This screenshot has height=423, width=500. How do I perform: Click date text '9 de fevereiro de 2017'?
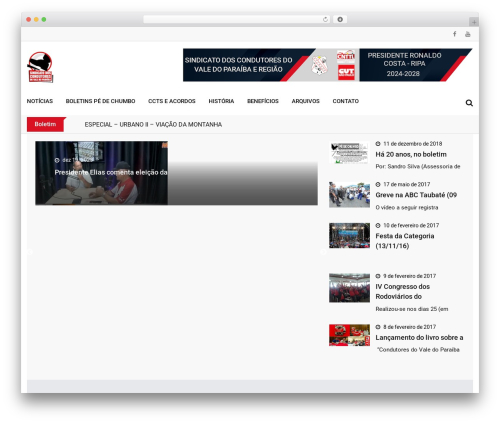click(410, 276)
